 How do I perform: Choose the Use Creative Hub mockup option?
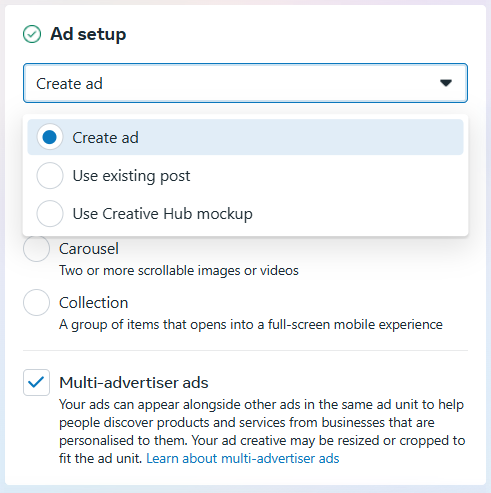[50, 213]
